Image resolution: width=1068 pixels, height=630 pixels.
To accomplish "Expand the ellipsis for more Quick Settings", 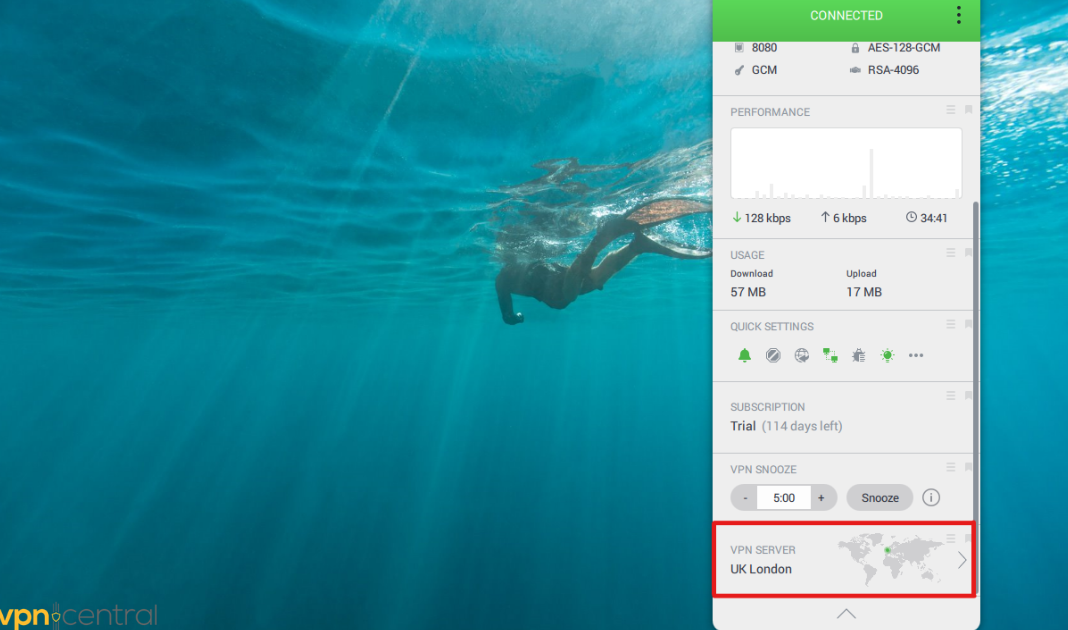I will click(x=916, y=355).
